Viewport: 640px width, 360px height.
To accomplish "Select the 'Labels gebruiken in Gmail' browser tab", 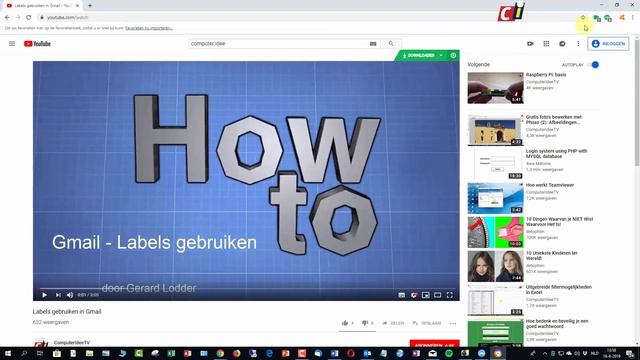I will click(x=43, y=6).
